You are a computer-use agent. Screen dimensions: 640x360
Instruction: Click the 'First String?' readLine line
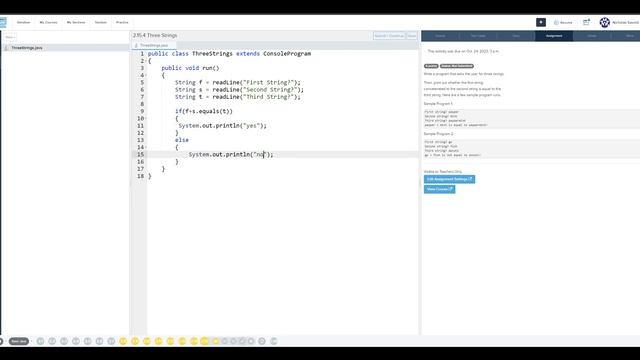point(238,82)
